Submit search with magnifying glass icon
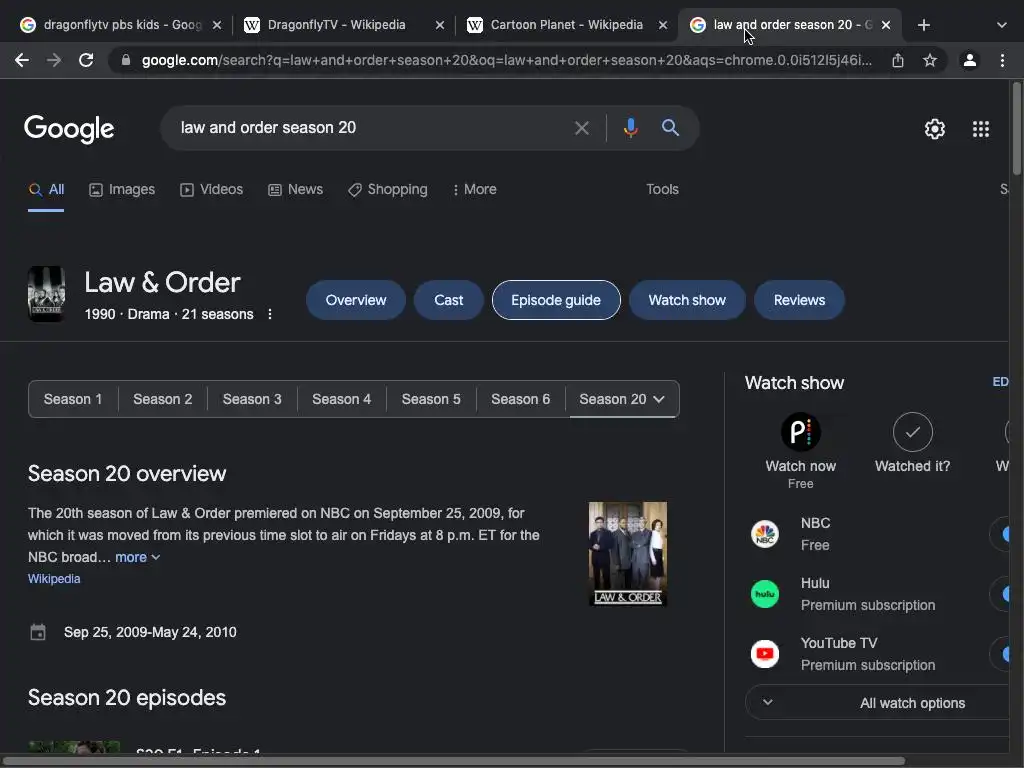This screenshot has width=1024, height=768. 670,127
